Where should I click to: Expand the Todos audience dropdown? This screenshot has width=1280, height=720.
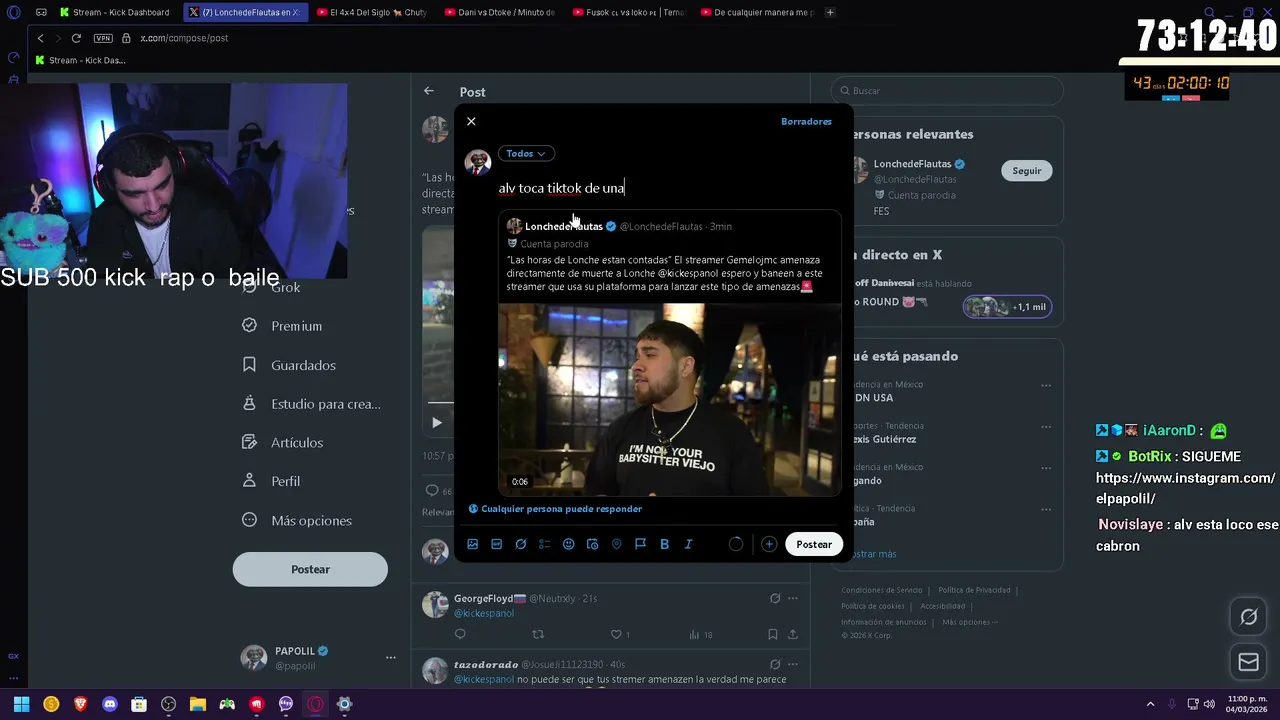(x=526, y=153)
